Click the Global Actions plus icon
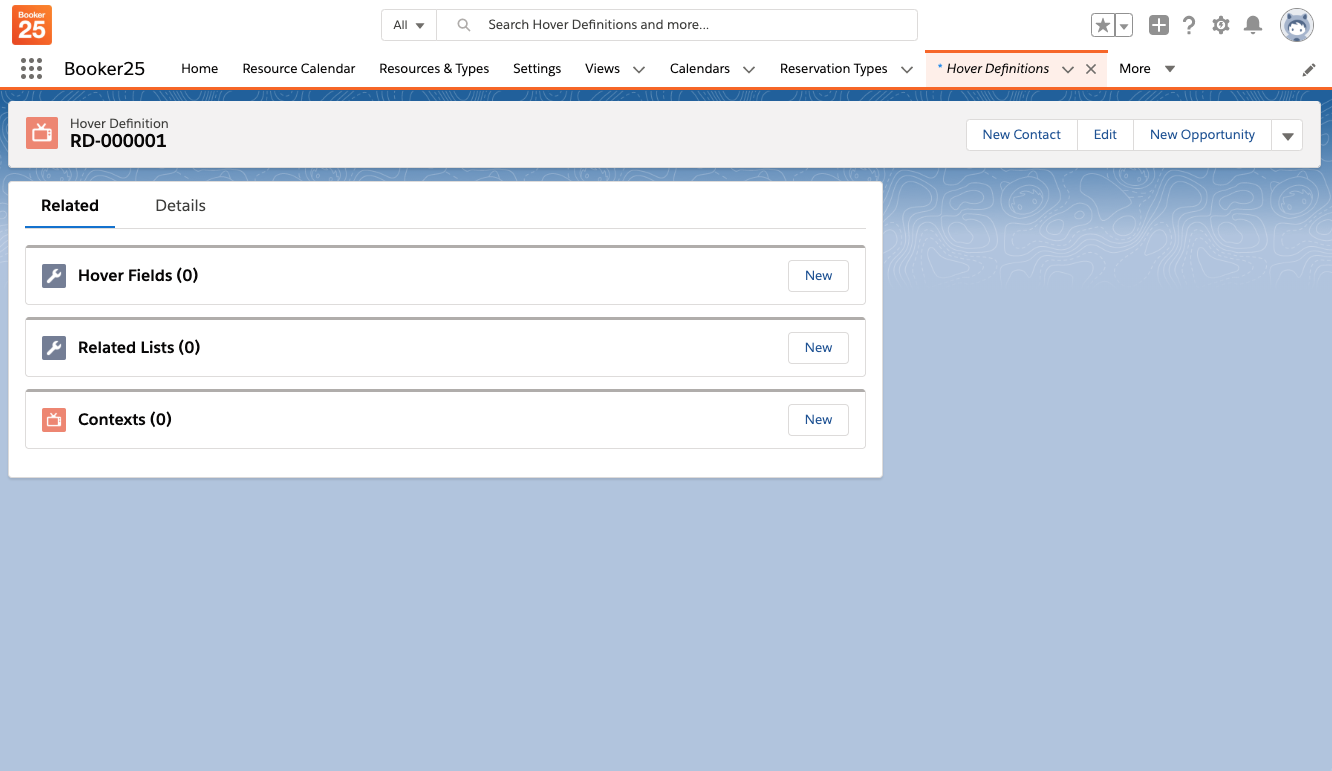 point(1158,25)
